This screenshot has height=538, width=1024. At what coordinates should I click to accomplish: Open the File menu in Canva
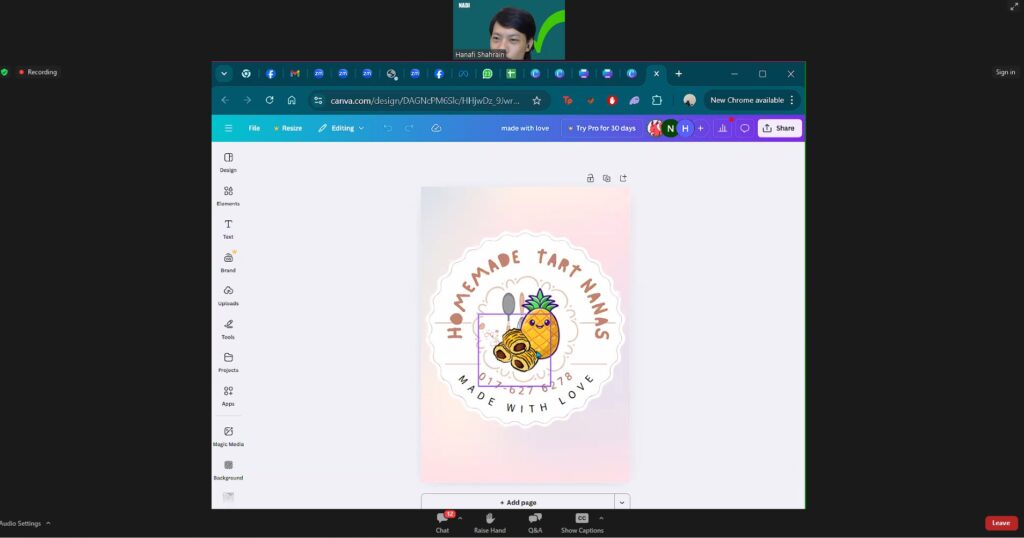[254, 128]
